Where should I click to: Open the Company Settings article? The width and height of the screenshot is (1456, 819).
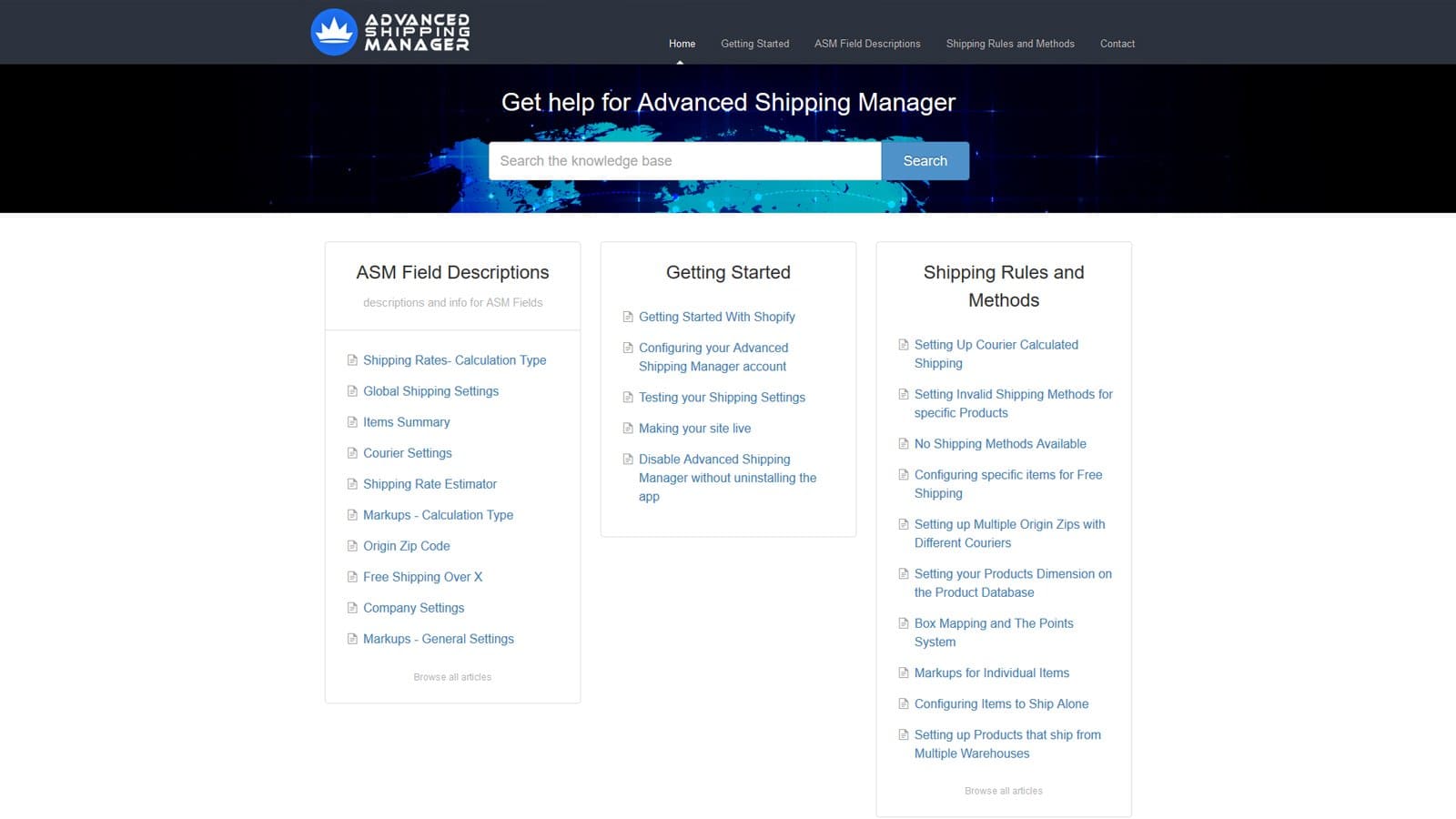point(413,608)
